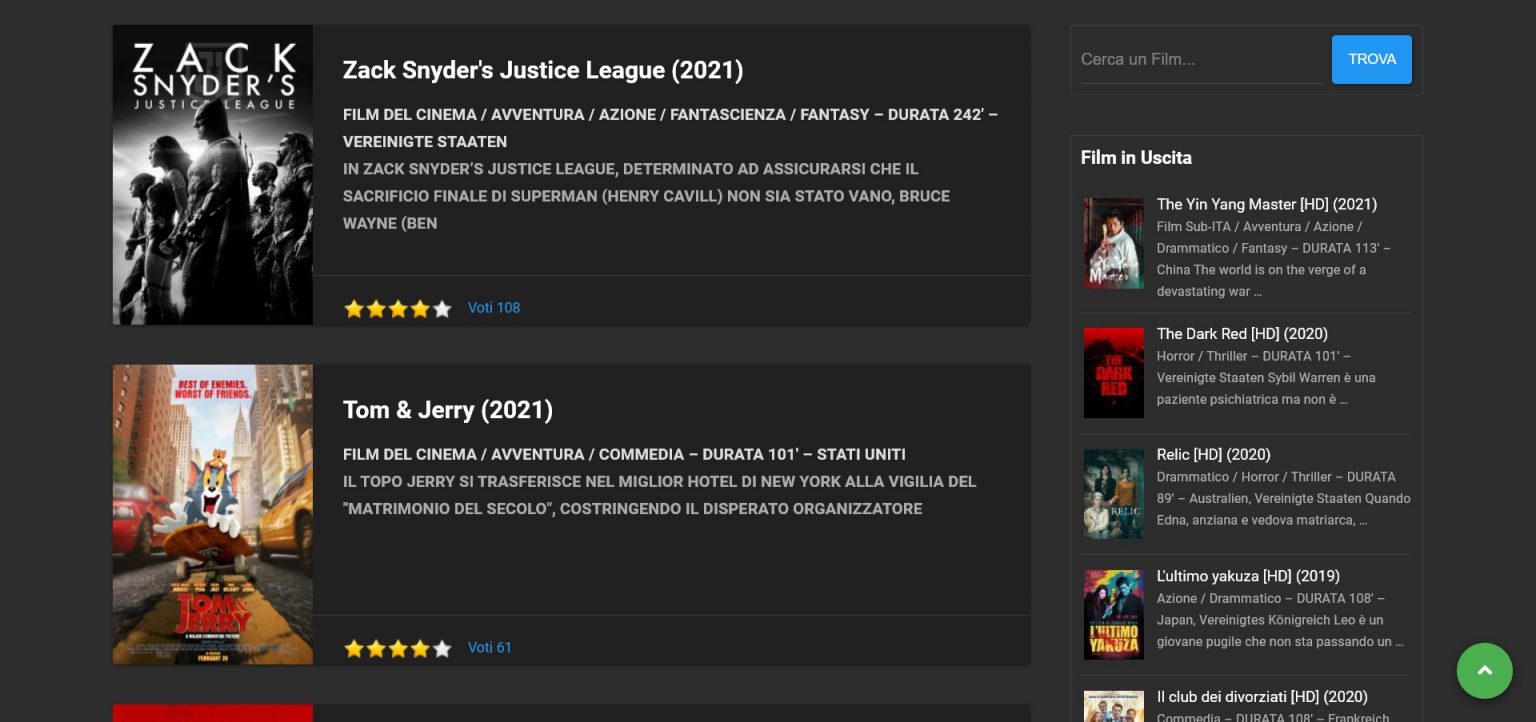Open the Tom & Jerry (2021) title link
This screenshot has height=722, width=1536.
coord(448,410)
